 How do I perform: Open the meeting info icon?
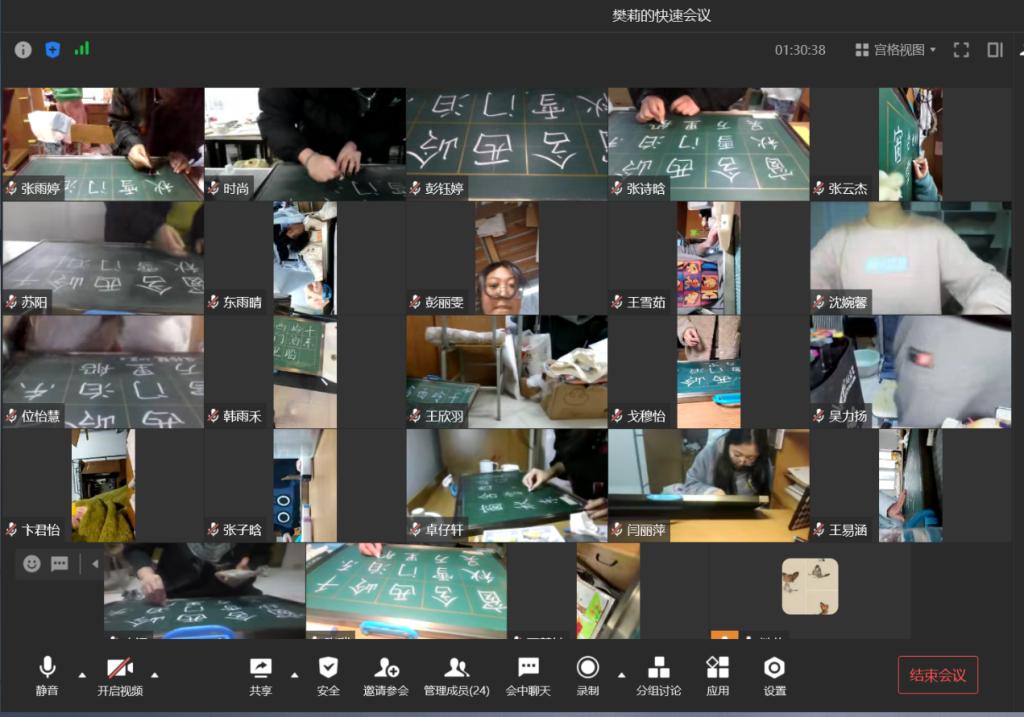click(x=23, y=49)
